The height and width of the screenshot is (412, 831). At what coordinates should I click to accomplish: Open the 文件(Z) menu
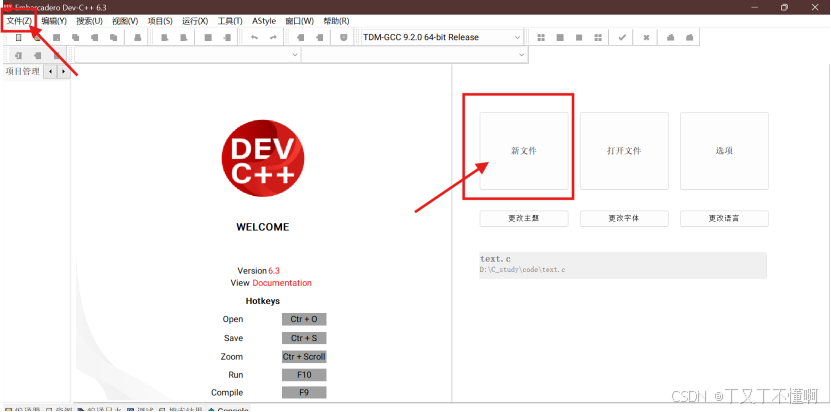point(19,21)
